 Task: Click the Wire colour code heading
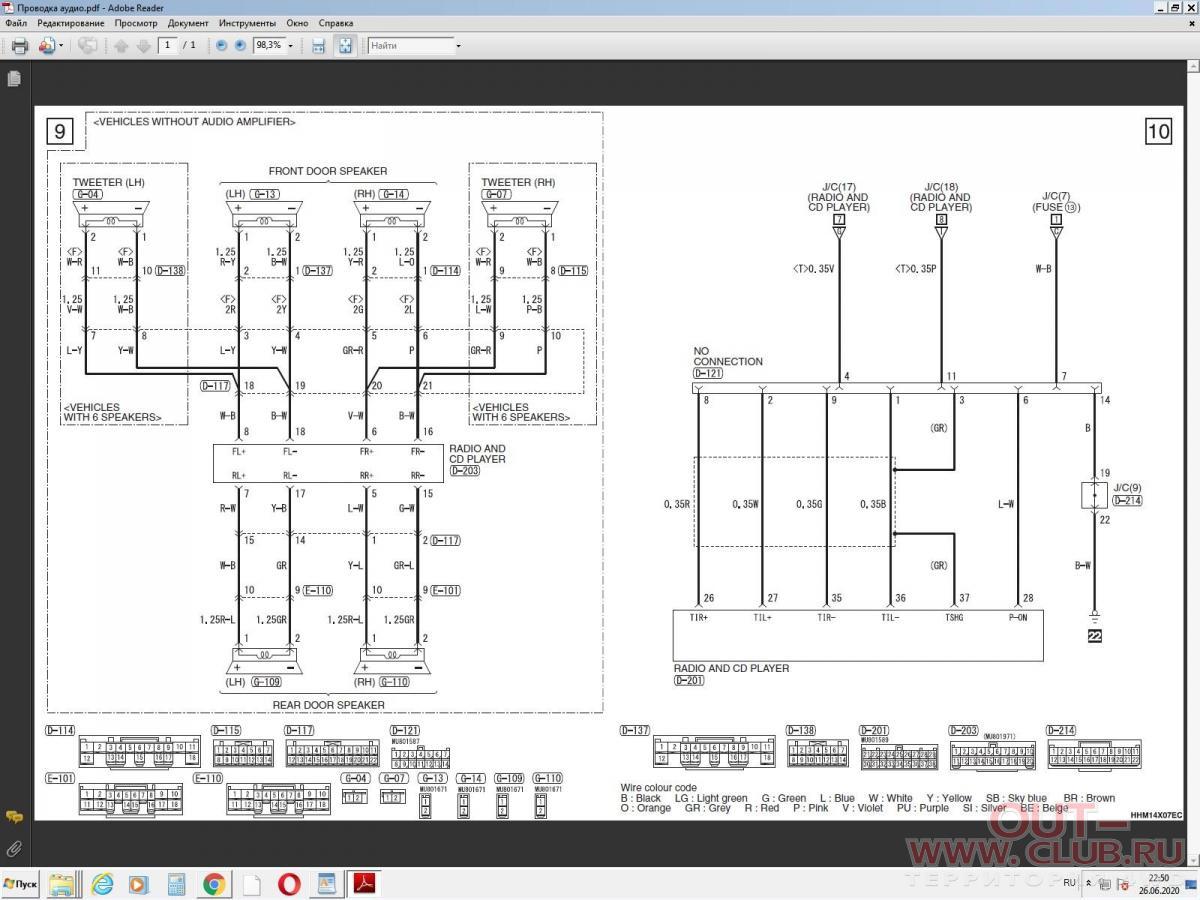[659, 788]
